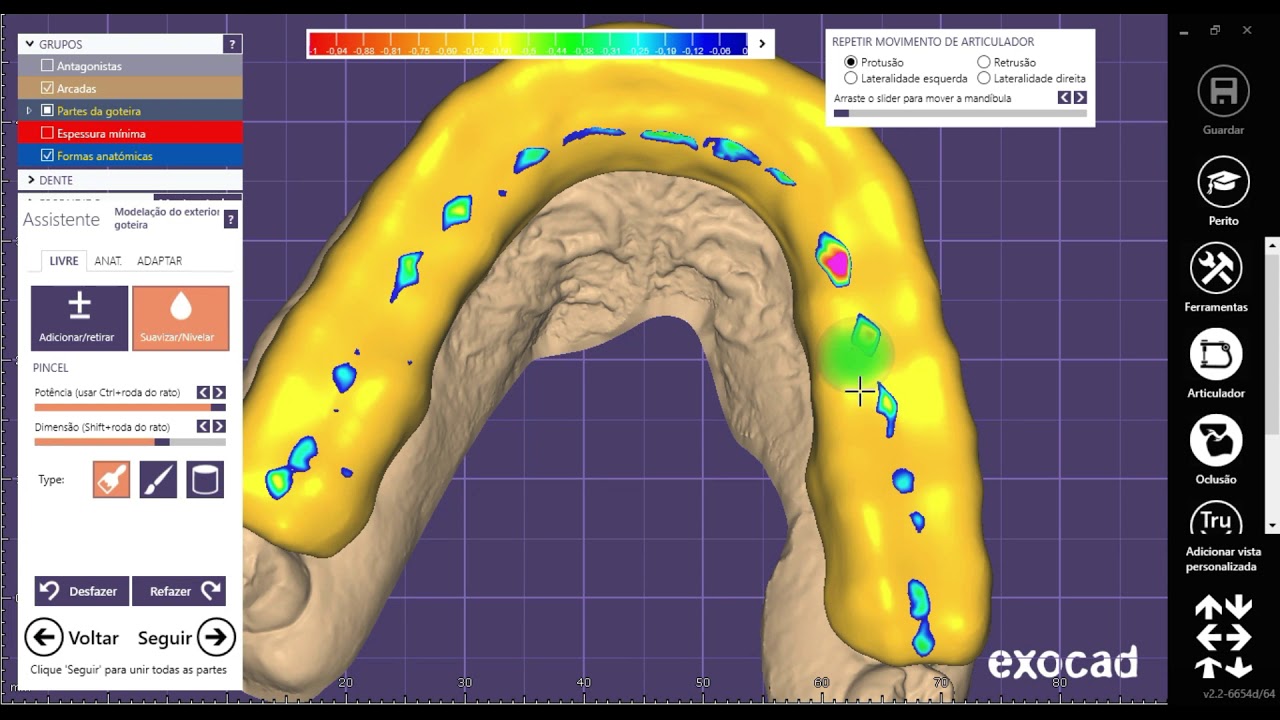Switch to the ANAT. tab
The width and height of the screenshot is (1280, 720).
(108, 261)
